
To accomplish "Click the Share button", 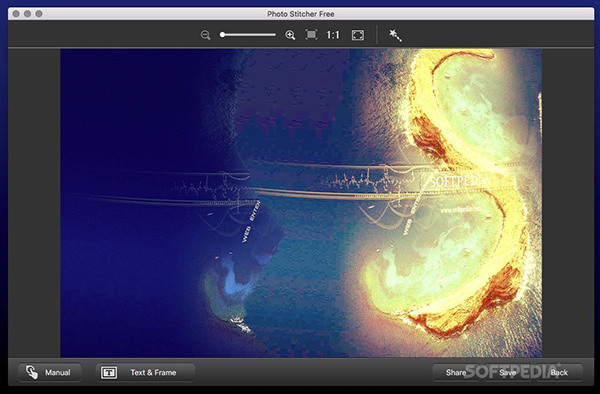I will 456,372.
